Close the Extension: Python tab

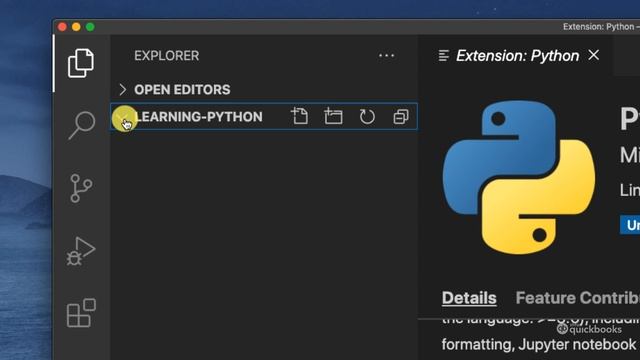click(593, 55)
